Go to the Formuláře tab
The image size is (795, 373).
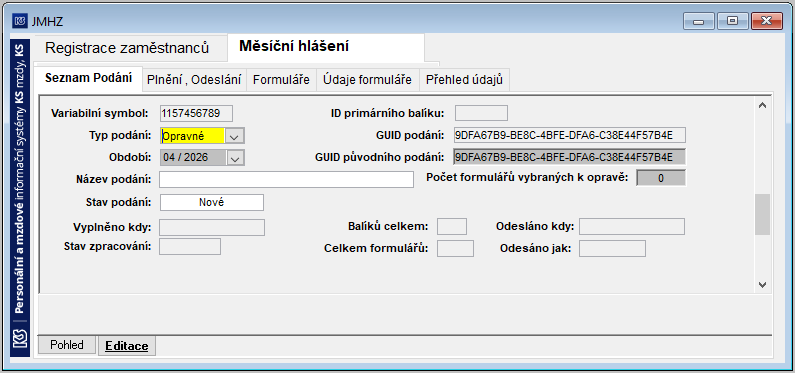[281, 80]
